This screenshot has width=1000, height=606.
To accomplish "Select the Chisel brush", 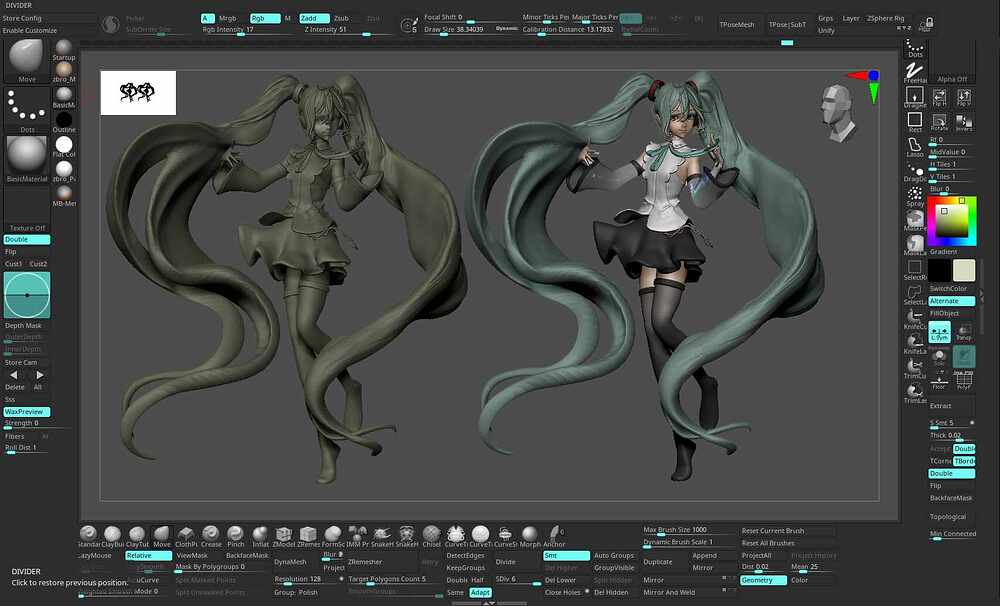I will (432, 536).
